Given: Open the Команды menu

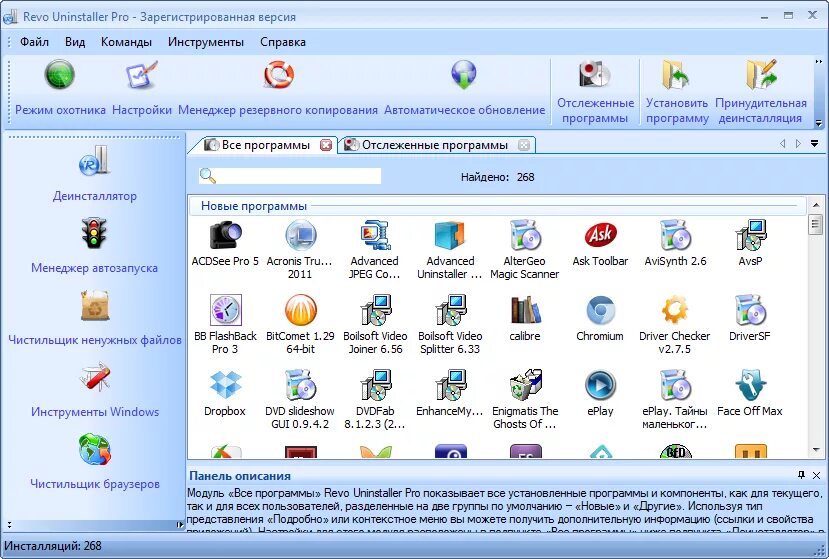Looking at the screenshot, I should [126, 42].
